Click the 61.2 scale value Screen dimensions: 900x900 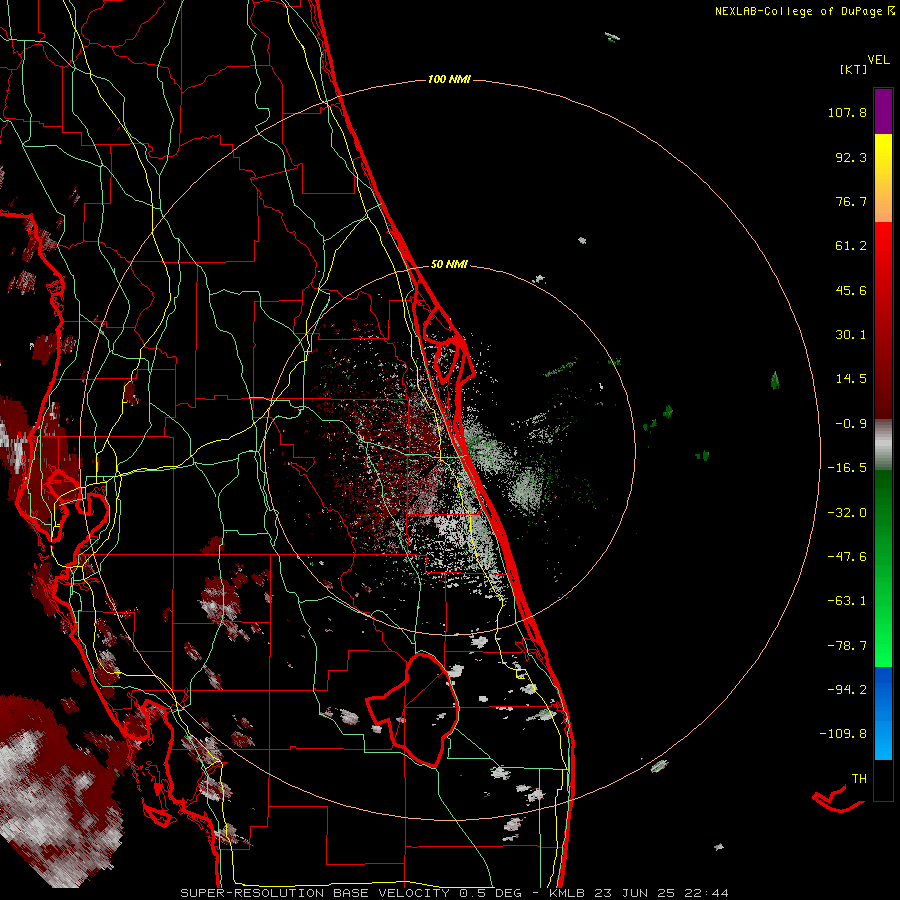pyautogui.click(x=851, y=246)
